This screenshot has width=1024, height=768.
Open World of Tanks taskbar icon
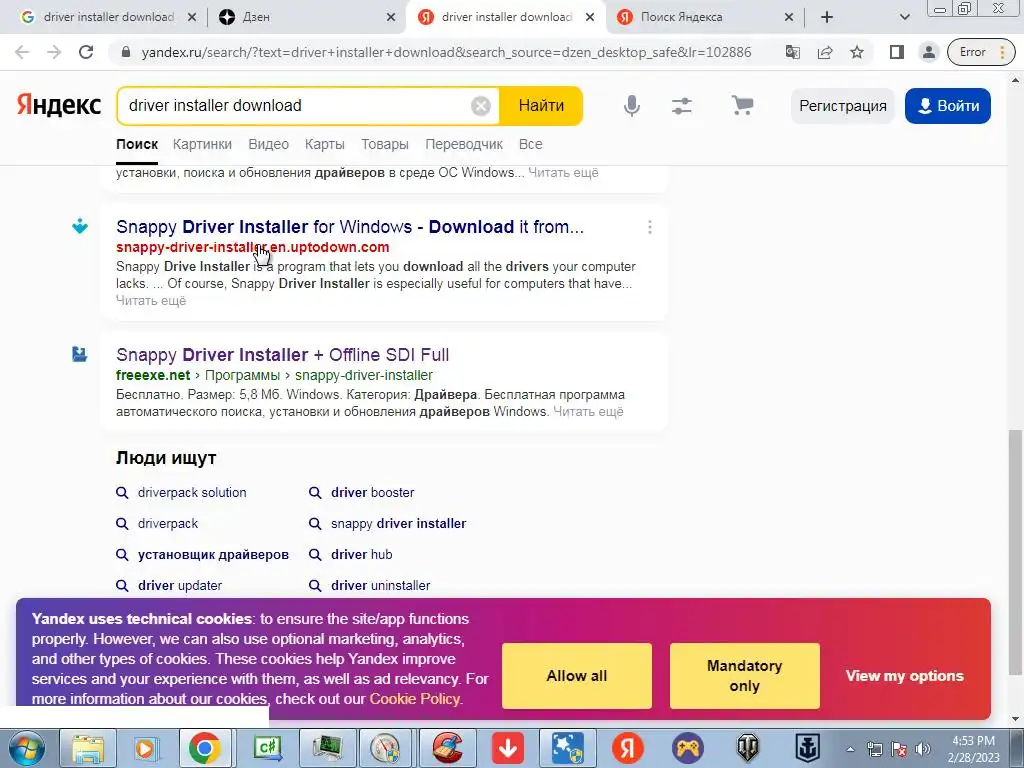747,748
